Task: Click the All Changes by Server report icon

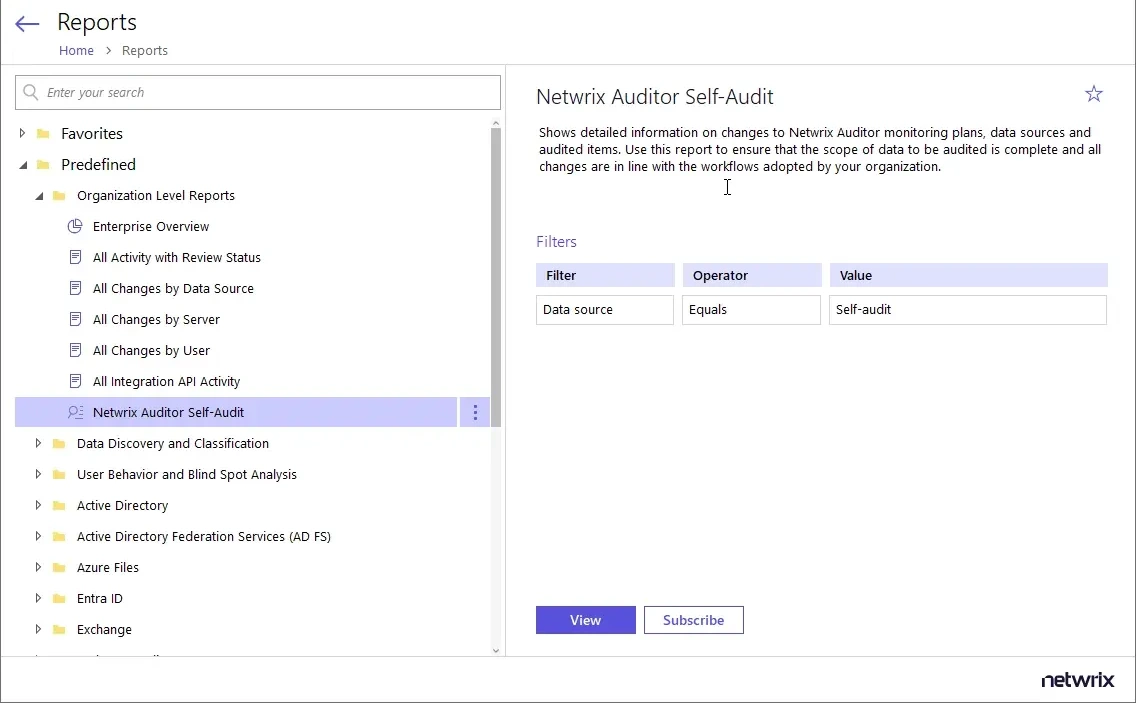Action: pyautogui.click(x=75, y=319)
